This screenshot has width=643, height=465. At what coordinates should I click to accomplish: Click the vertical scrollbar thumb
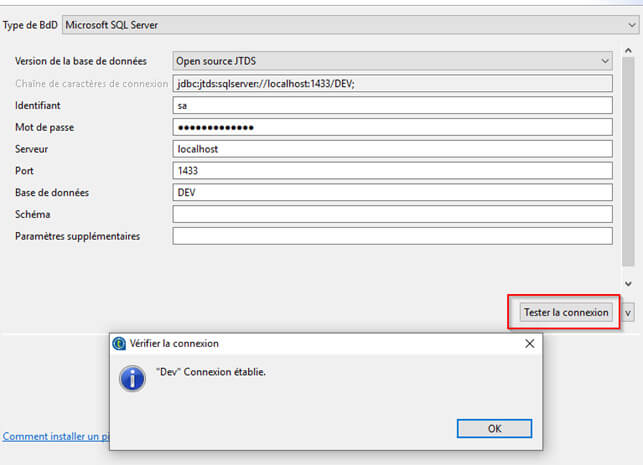628,162
